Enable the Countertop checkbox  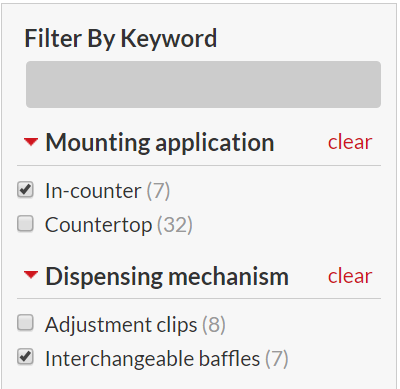click(x=25, y=223)
